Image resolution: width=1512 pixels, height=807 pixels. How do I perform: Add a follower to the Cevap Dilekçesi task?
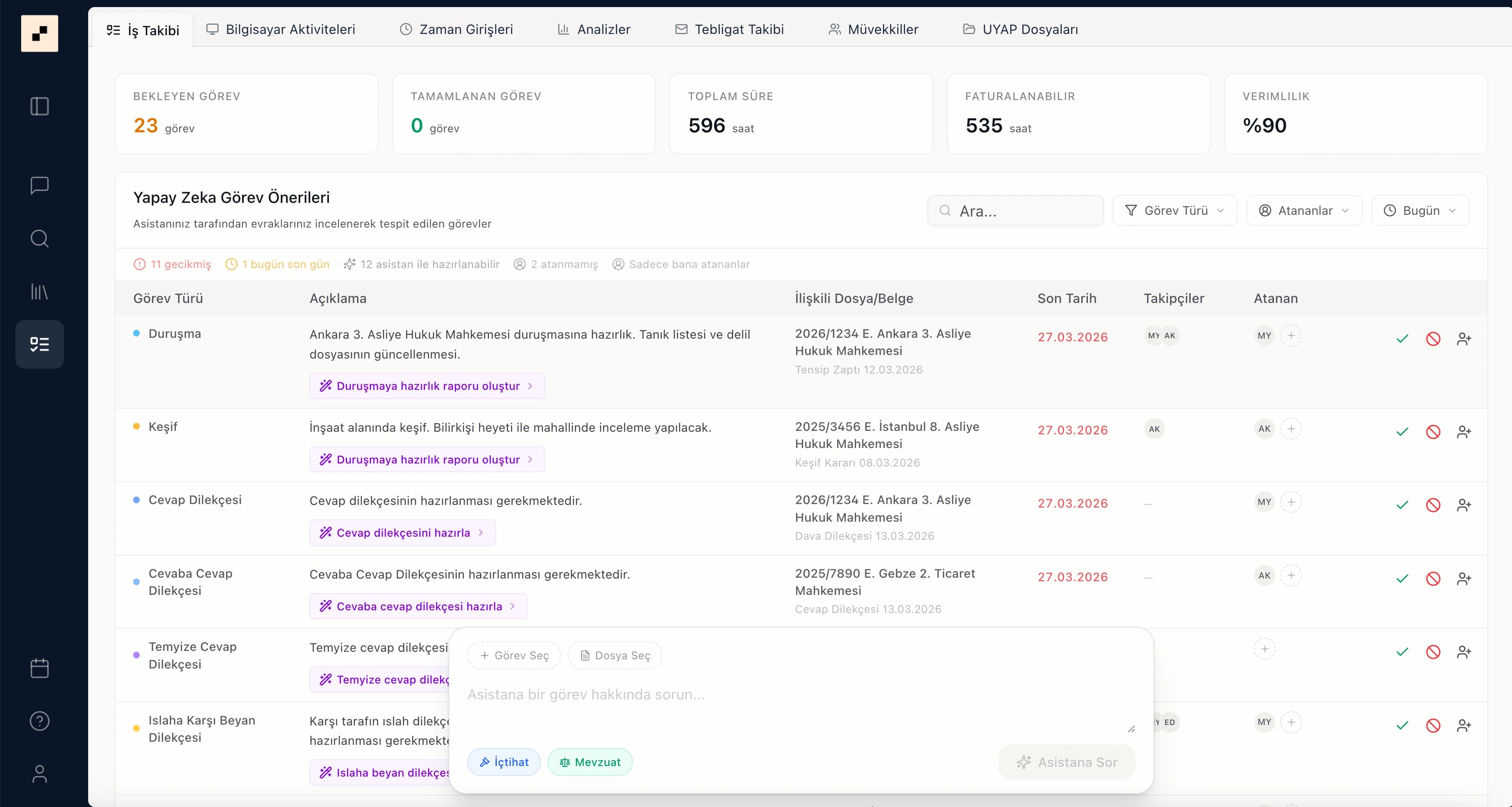pyautogui.click(x=1464, y=505)
